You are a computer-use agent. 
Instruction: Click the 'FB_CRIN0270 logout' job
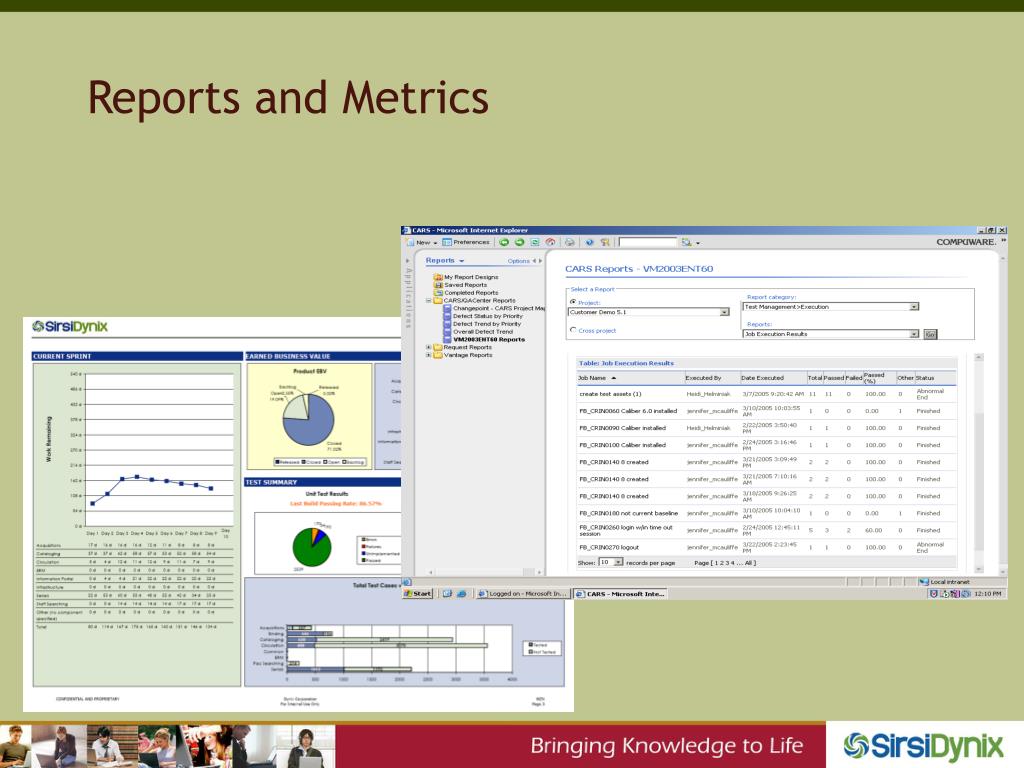click(x=609, y=547)
